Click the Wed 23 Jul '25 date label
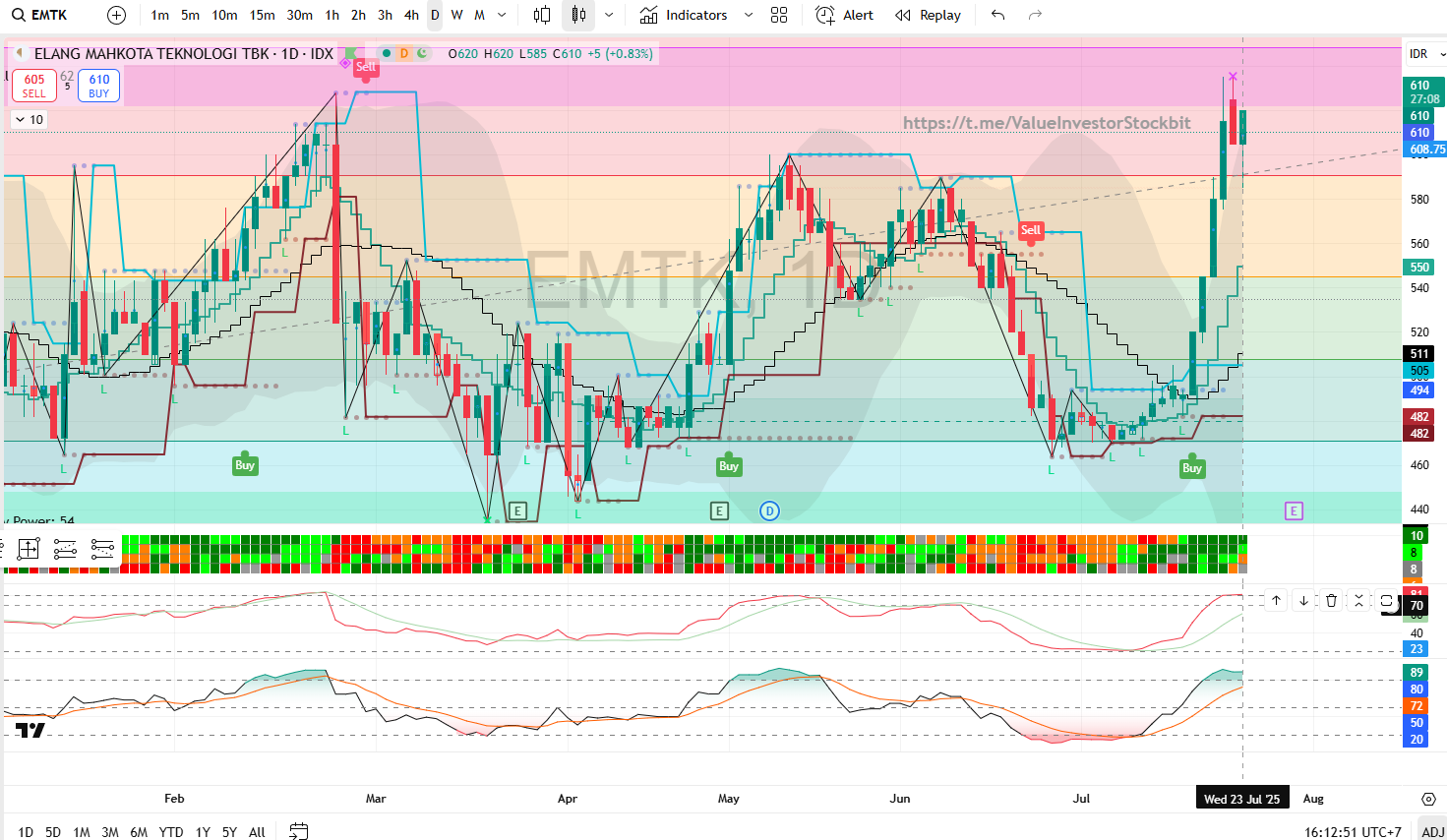This screenshot has width=1447, height=840. [1242, 799]
